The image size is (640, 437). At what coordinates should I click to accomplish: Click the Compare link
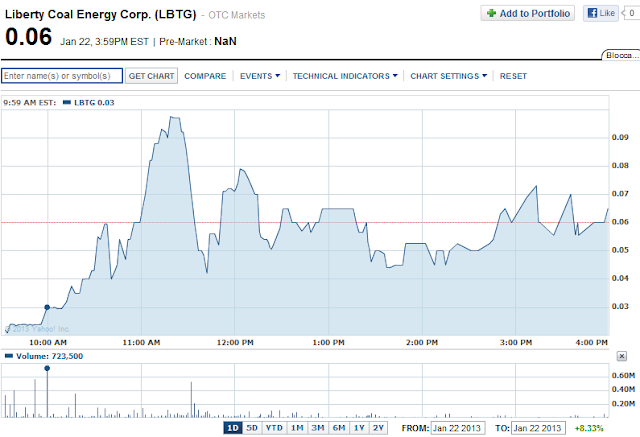point(205,76)
